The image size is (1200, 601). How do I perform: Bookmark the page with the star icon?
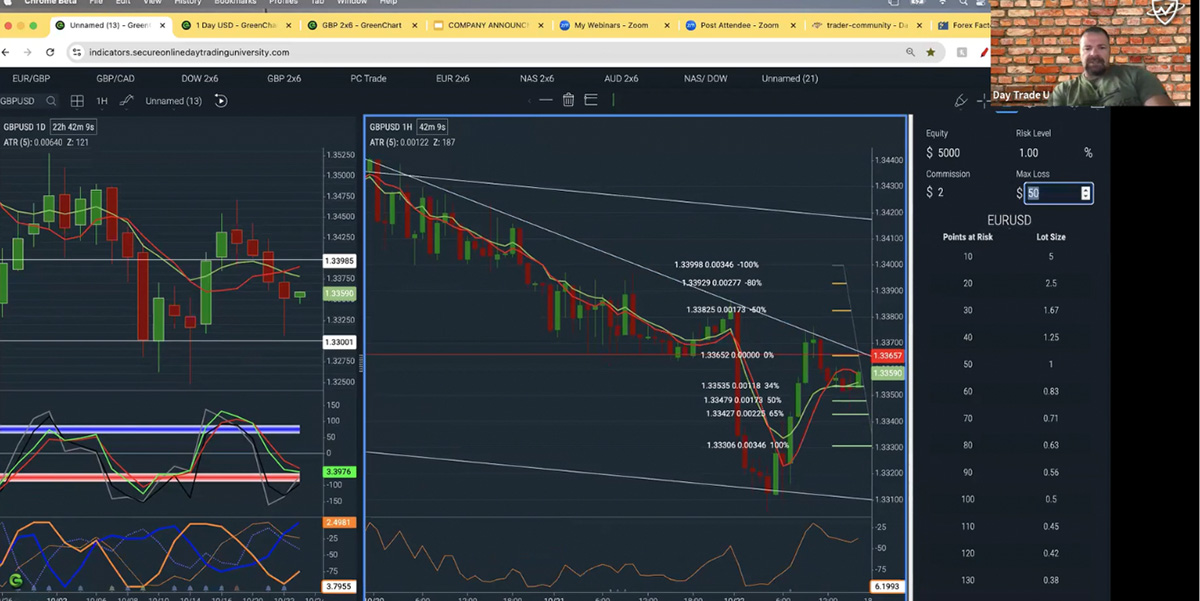pos(931,52)
